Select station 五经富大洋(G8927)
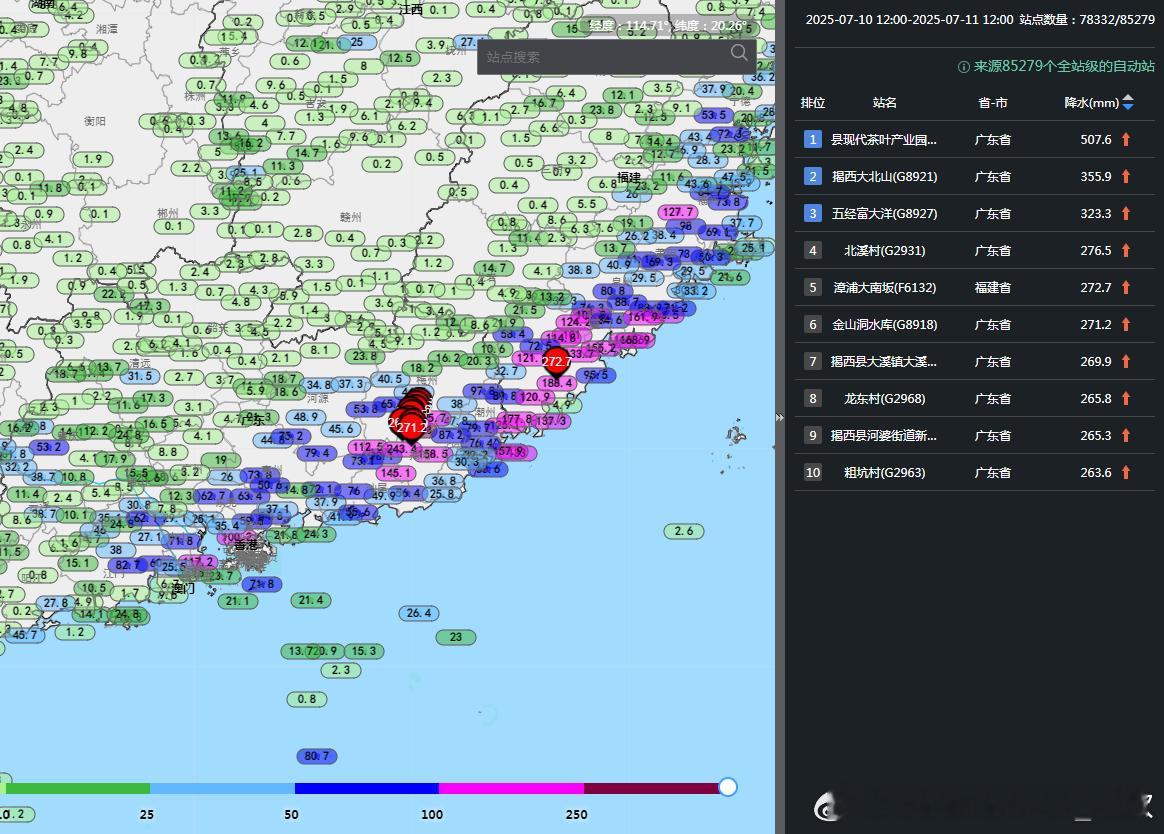This screenshot has height=834, width=1164. click(884, 214)
